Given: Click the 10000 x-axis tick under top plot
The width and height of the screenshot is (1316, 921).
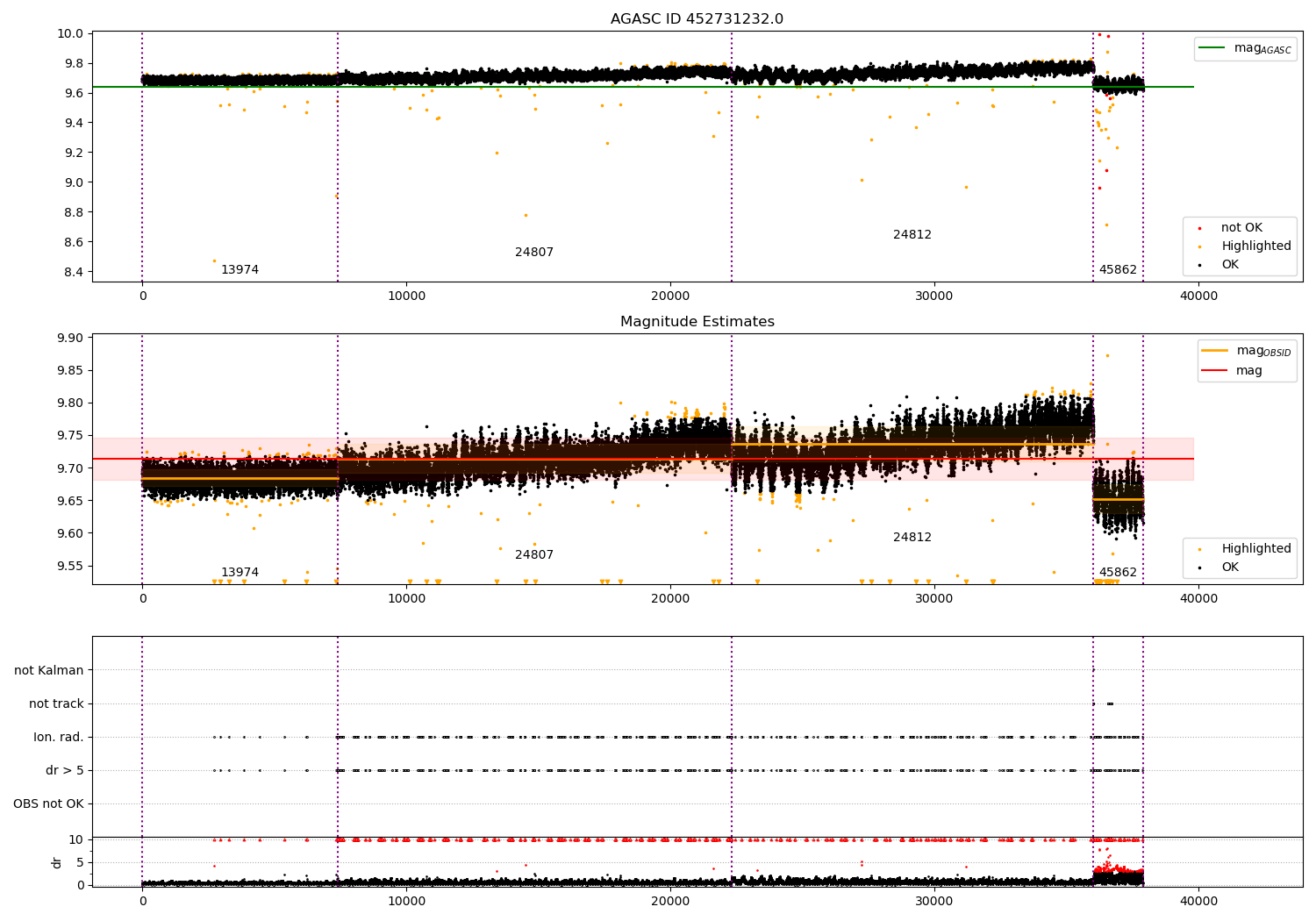Looking at the screenshot, I should coord(406,296).
